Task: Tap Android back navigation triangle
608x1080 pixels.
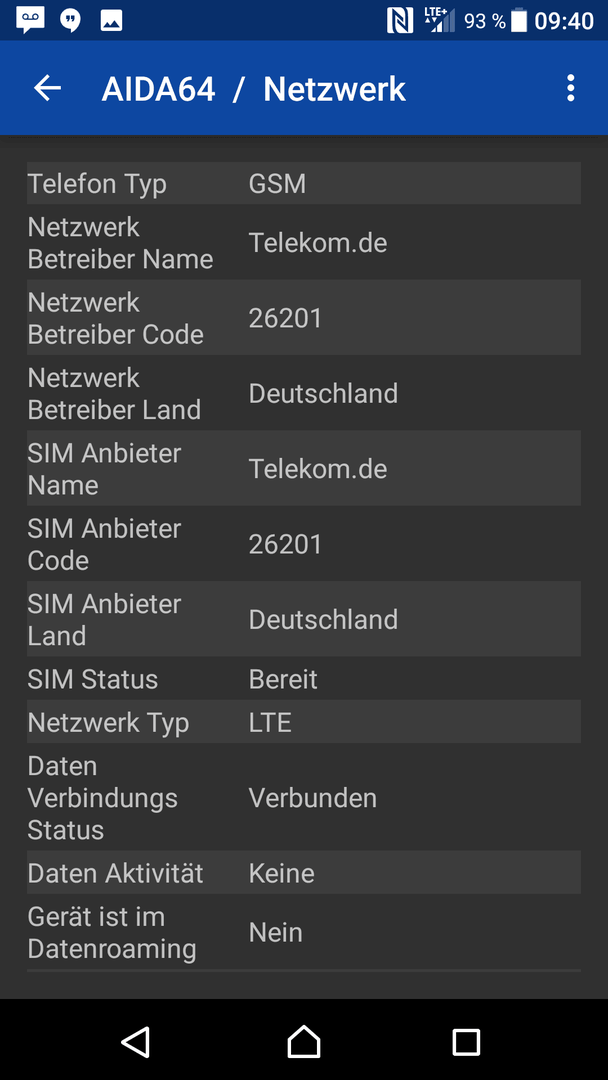Action: click(x=136, y=1041)
